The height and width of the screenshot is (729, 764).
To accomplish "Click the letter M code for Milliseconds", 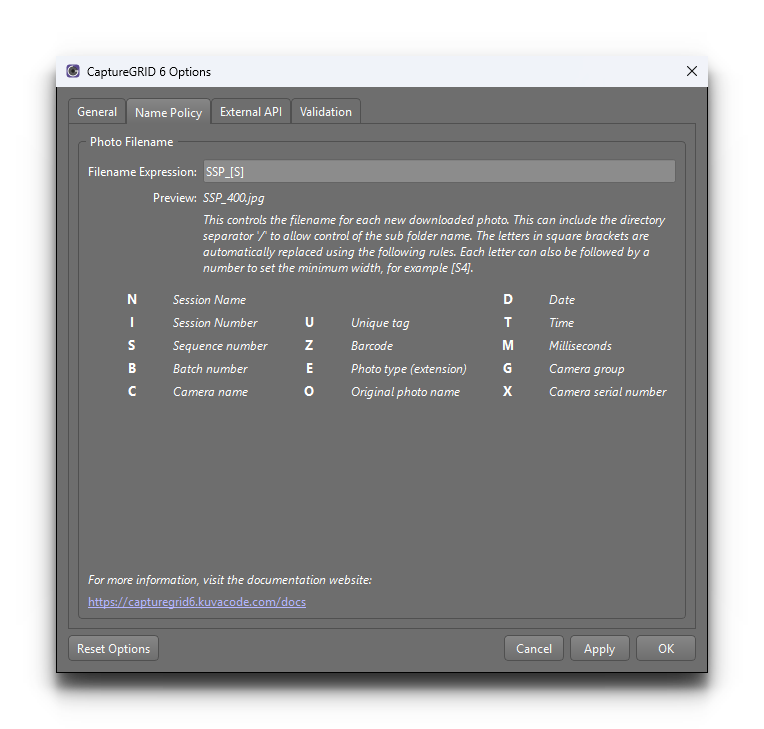I will [508, 345].
